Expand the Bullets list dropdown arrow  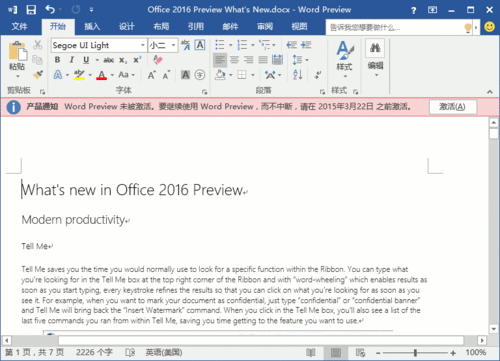(230, 45)
